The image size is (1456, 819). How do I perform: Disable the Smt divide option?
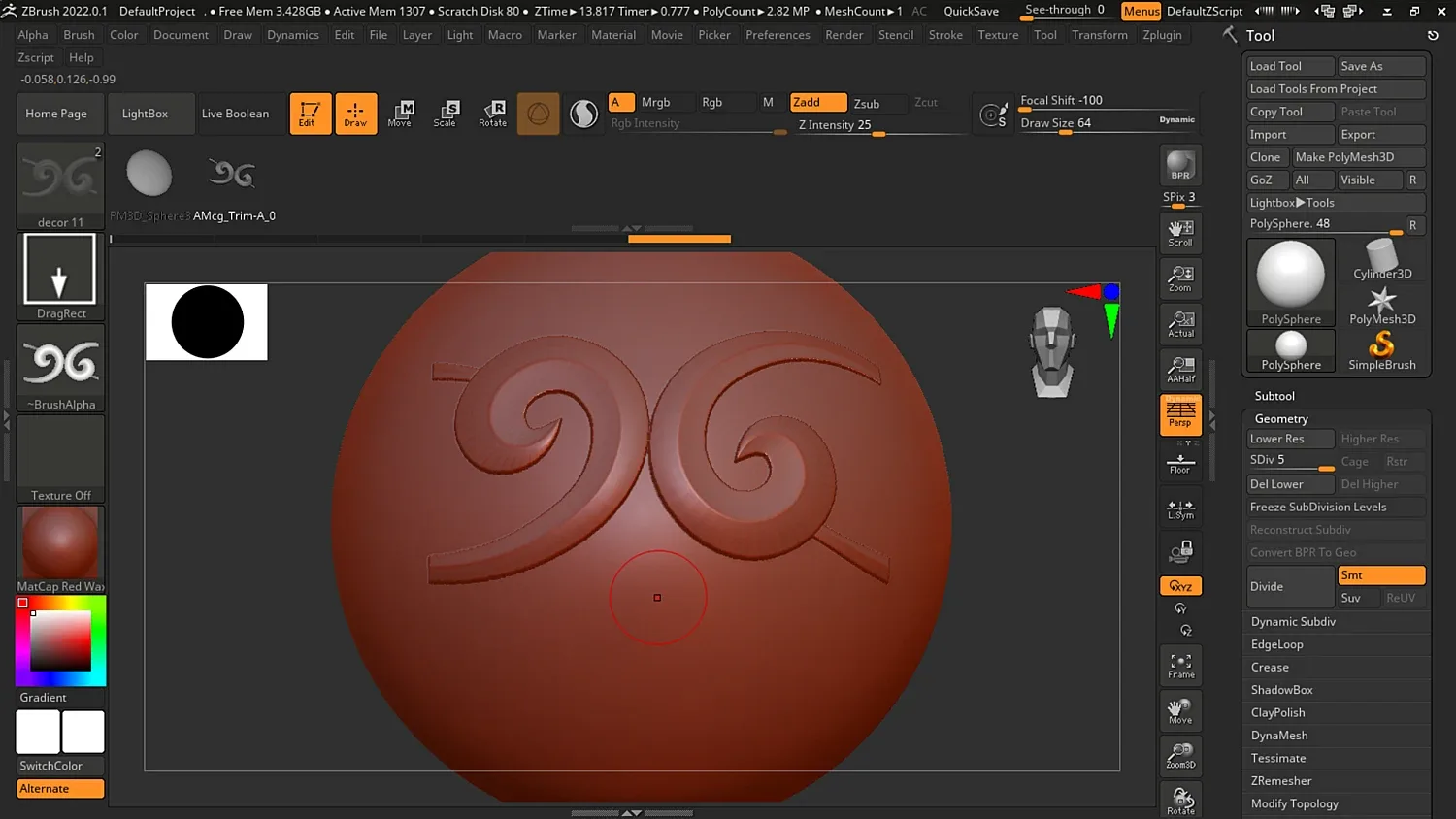click(x=1380, y=575)
